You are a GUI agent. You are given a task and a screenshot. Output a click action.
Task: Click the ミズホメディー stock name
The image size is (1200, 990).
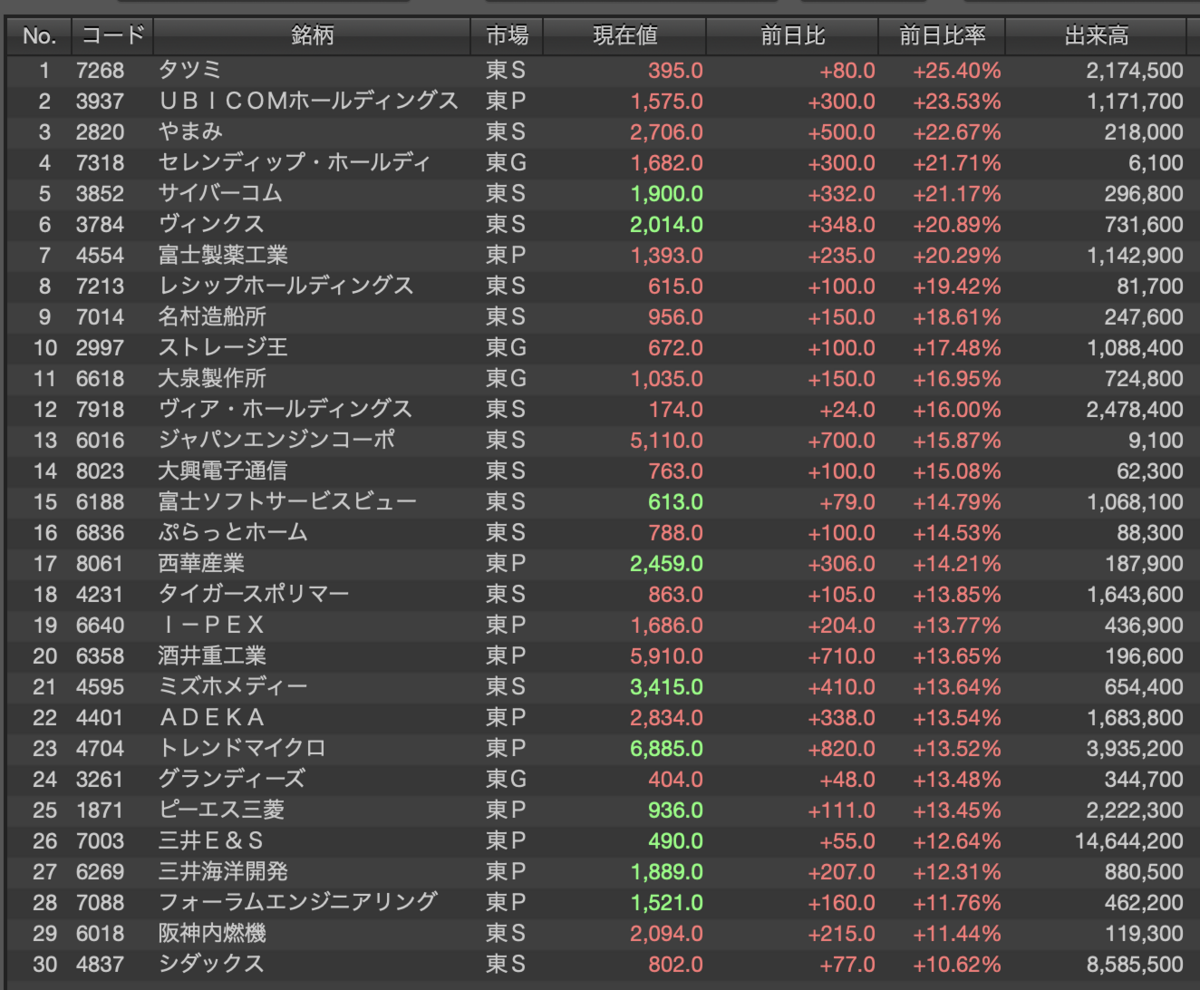point(233,687)
